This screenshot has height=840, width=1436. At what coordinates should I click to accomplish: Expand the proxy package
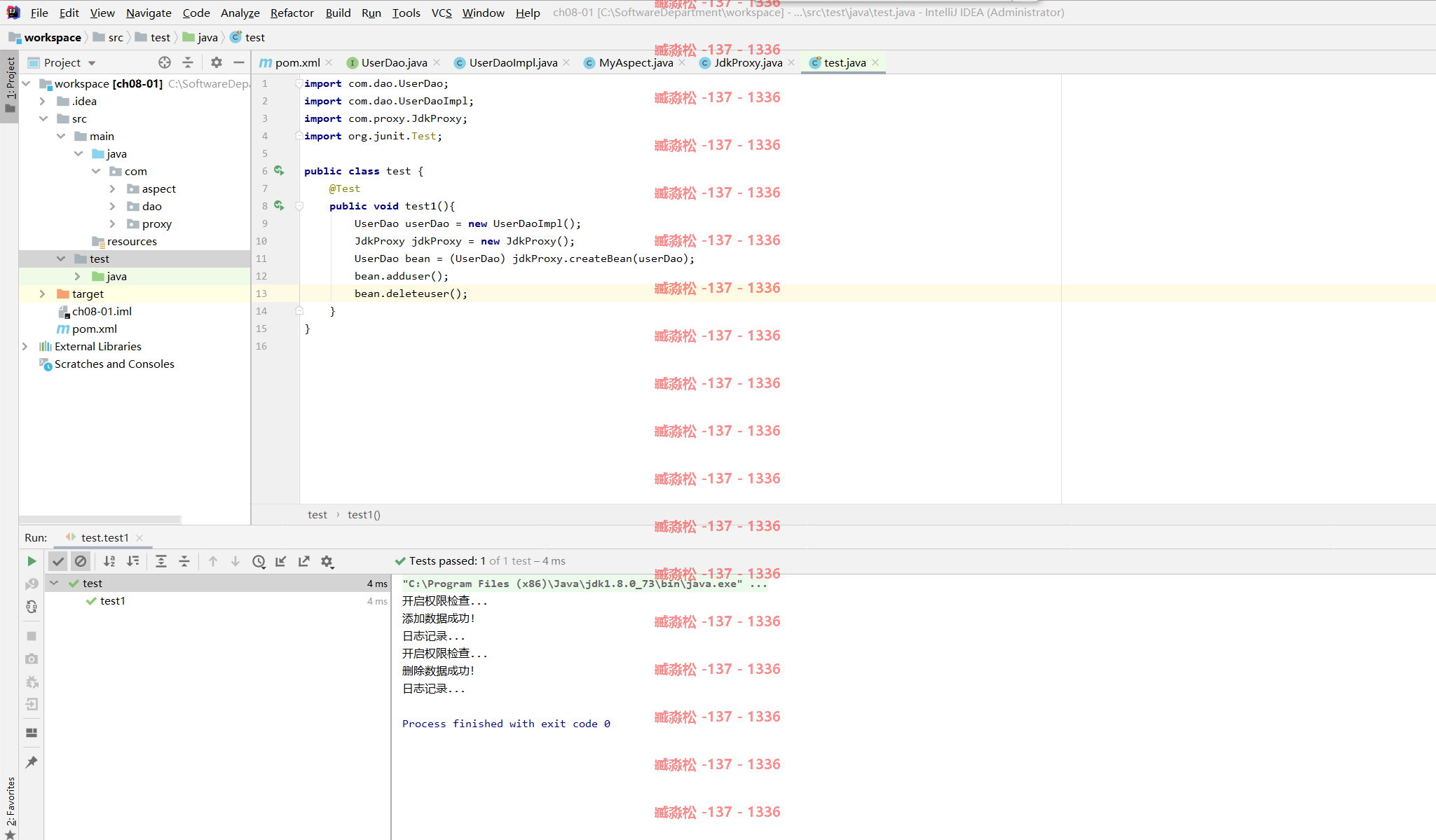113,223
